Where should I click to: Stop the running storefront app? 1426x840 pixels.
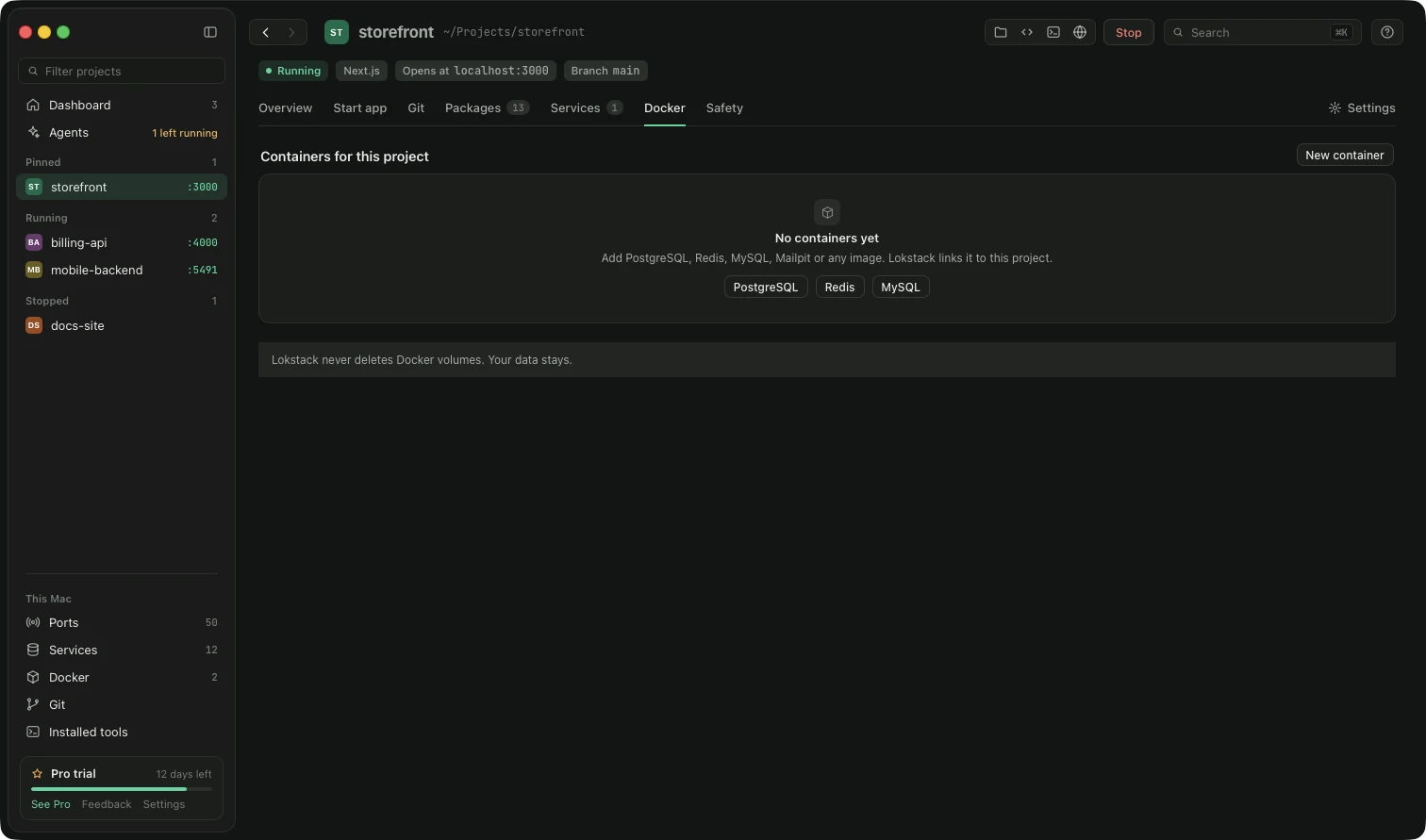(x=1128, y=32)
